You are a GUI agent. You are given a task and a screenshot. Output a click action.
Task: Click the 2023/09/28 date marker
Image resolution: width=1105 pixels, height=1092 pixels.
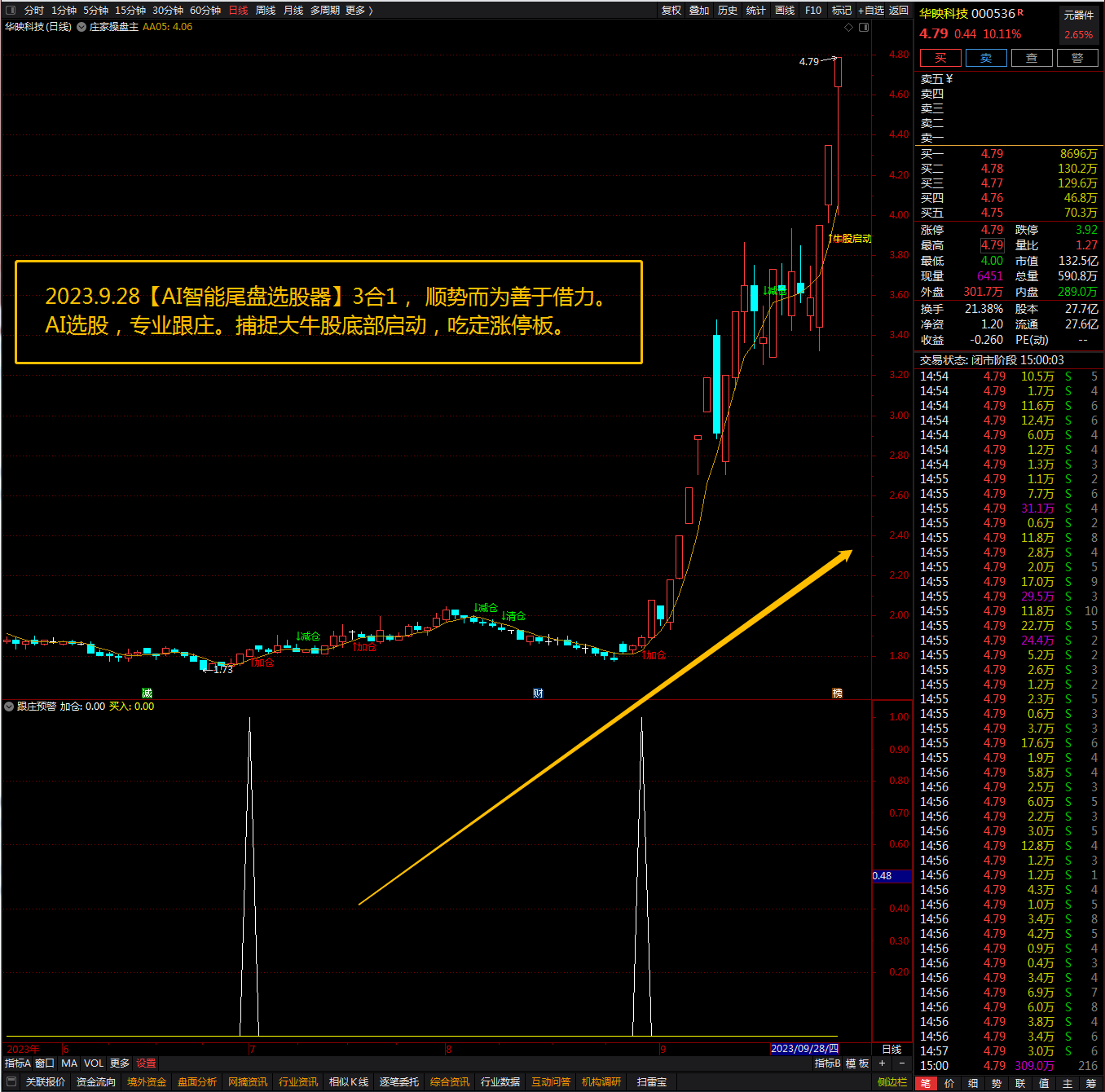pyautogui.click(x=804, y=1049)
